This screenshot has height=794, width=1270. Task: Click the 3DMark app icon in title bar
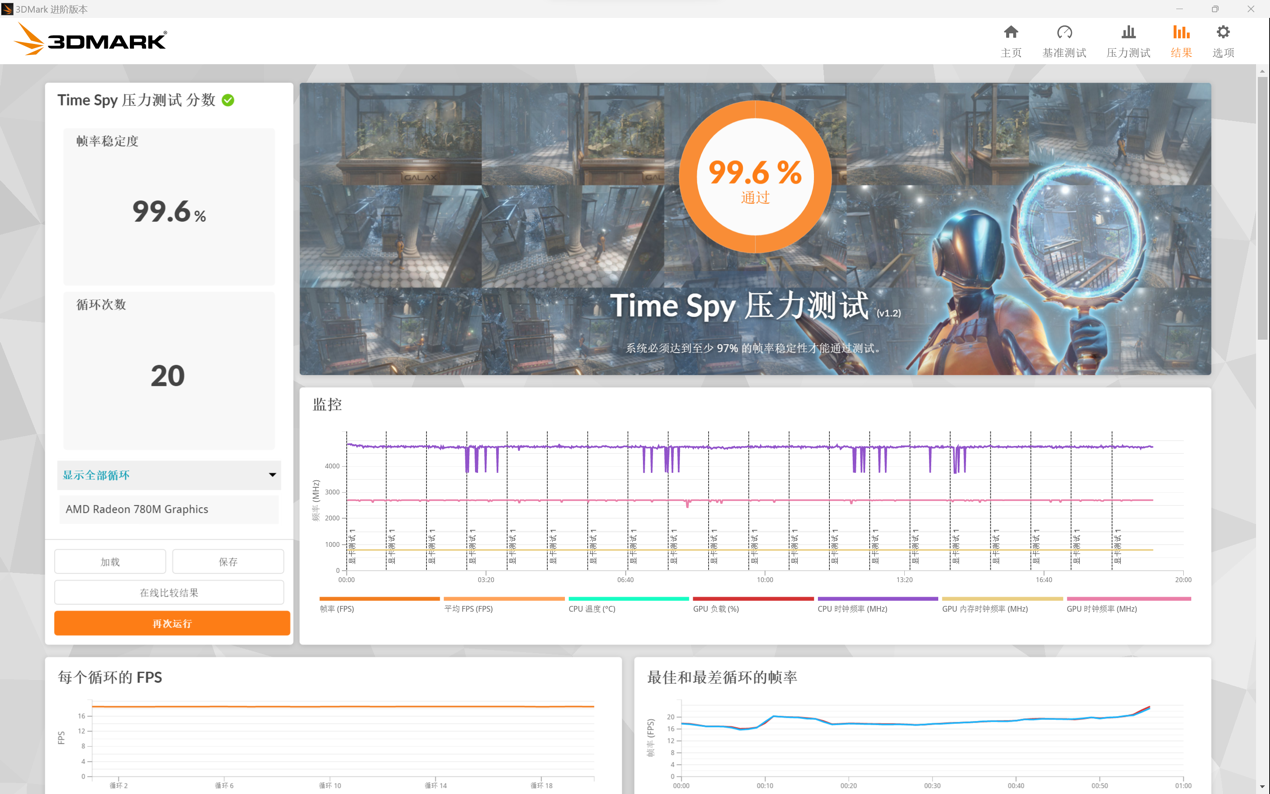[x=7, y=9]
